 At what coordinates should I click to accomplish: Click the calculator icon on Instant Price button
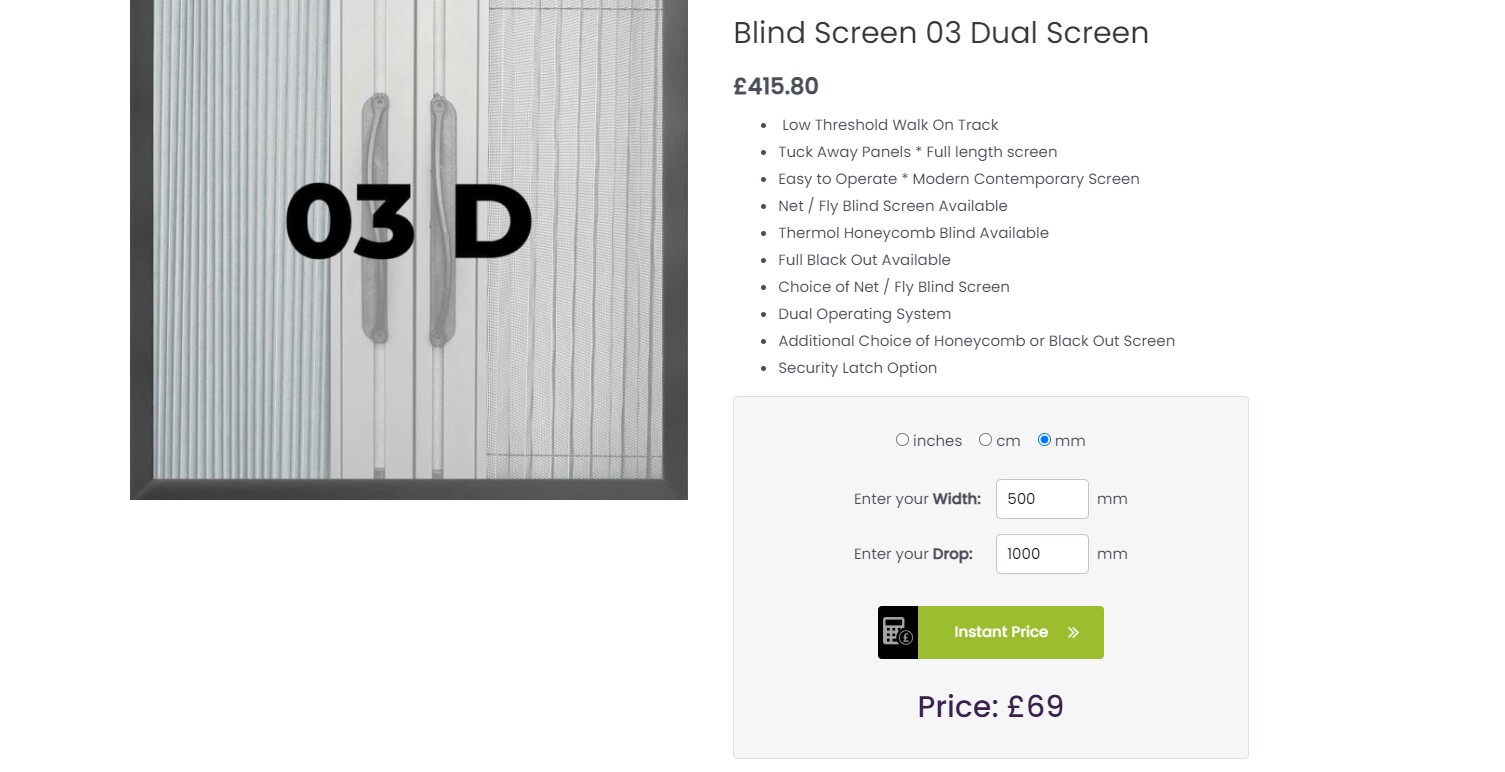pyautogui.click(x=897, y=632)
